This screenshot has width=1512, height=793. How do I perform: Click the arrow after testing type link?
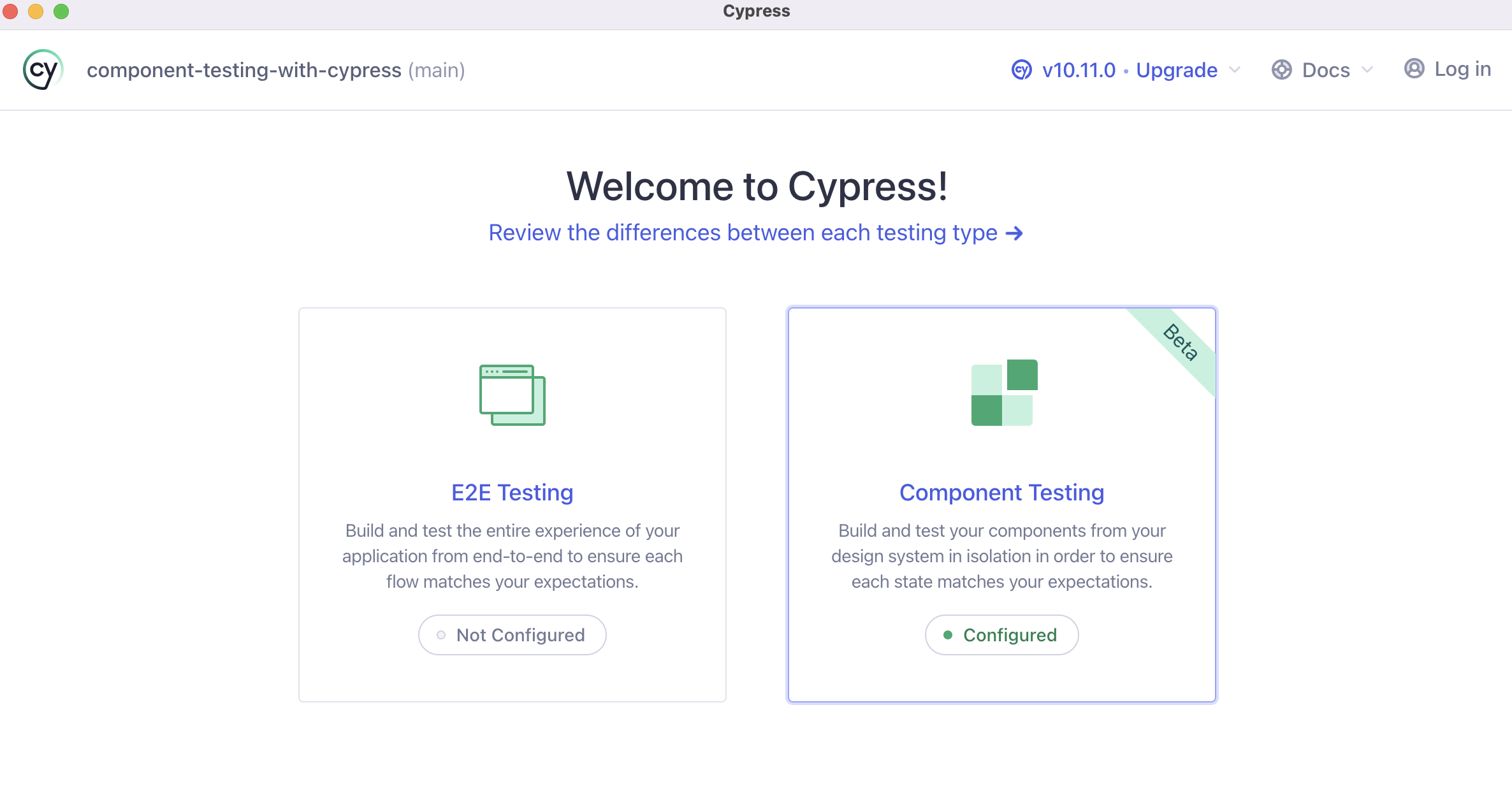click(x=1014, y=233)
